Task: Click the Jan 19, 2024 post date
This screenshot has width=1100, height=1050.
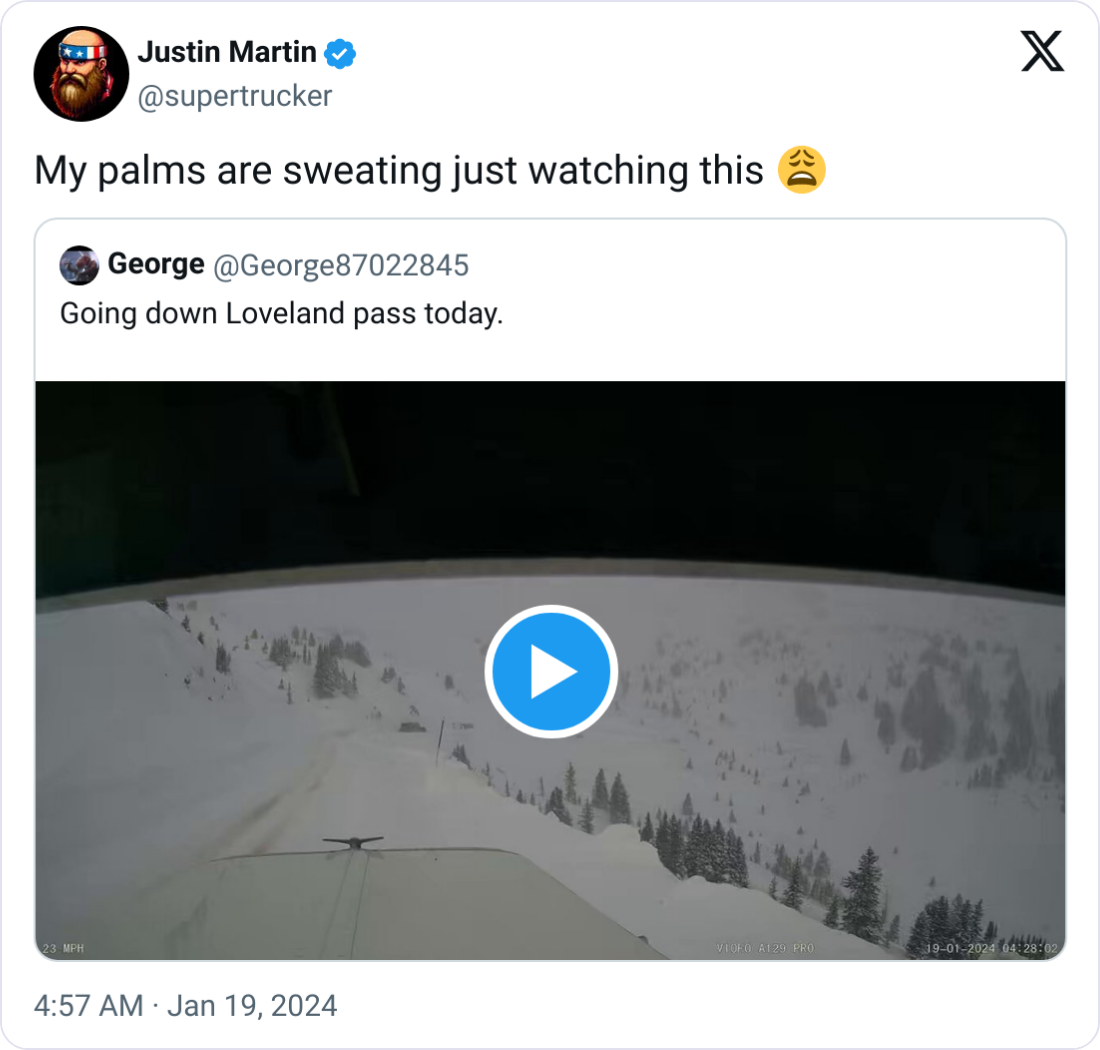Action: coord(252,1005)
